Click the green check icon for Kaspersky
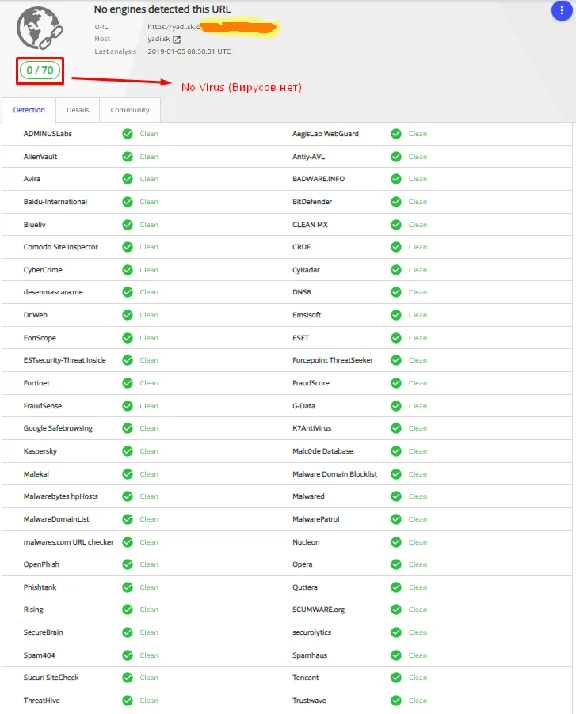 127,451
